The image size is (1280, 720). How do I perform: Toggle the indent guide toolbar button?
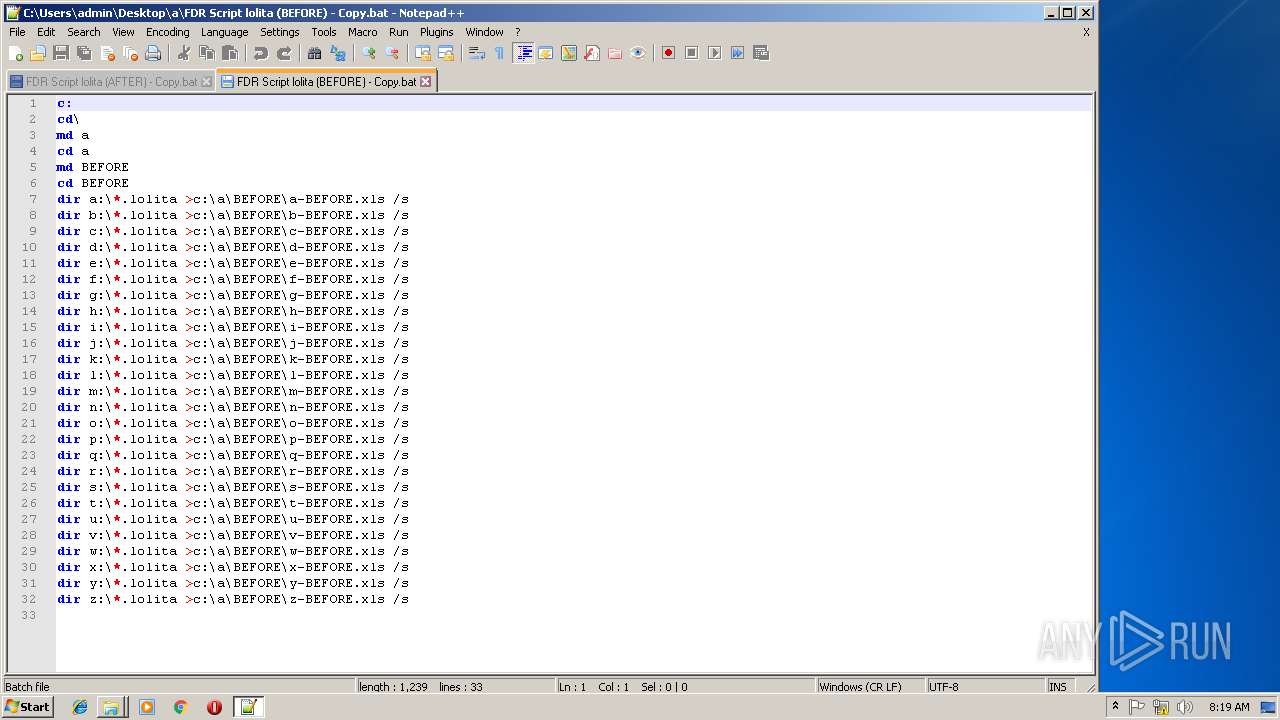[x=523, y=53]
